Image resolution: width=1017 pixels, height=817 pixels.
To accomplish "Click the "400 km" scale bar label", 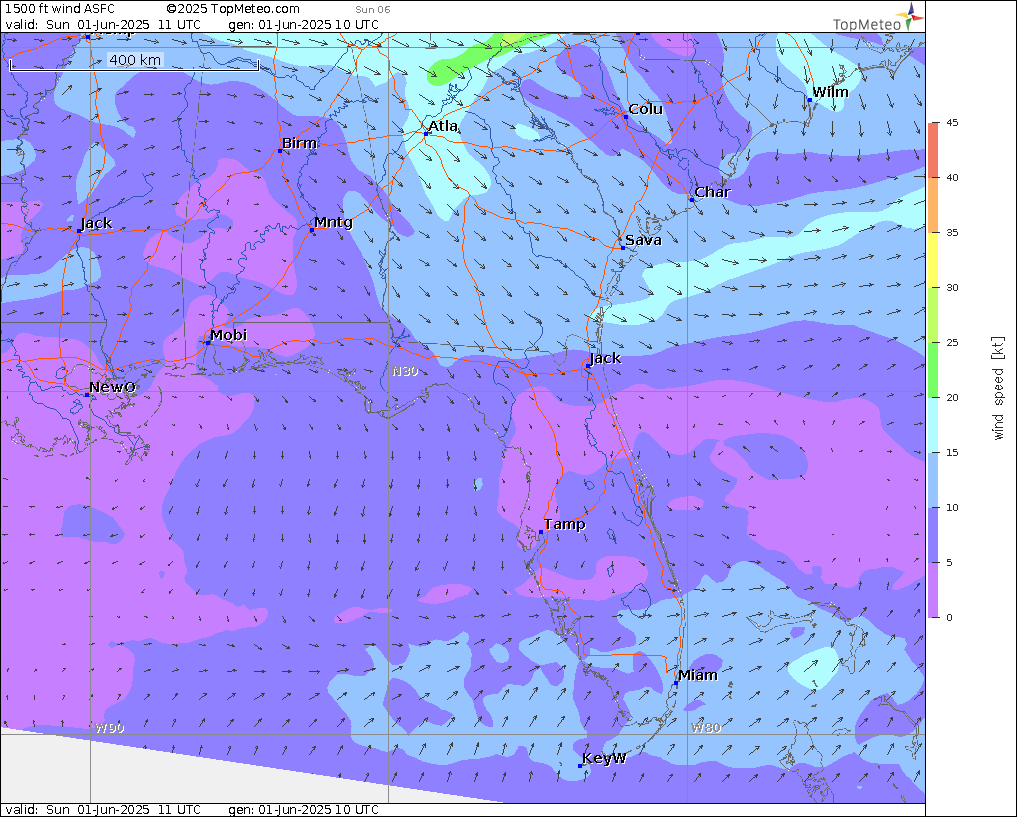I will coord(135,60).
